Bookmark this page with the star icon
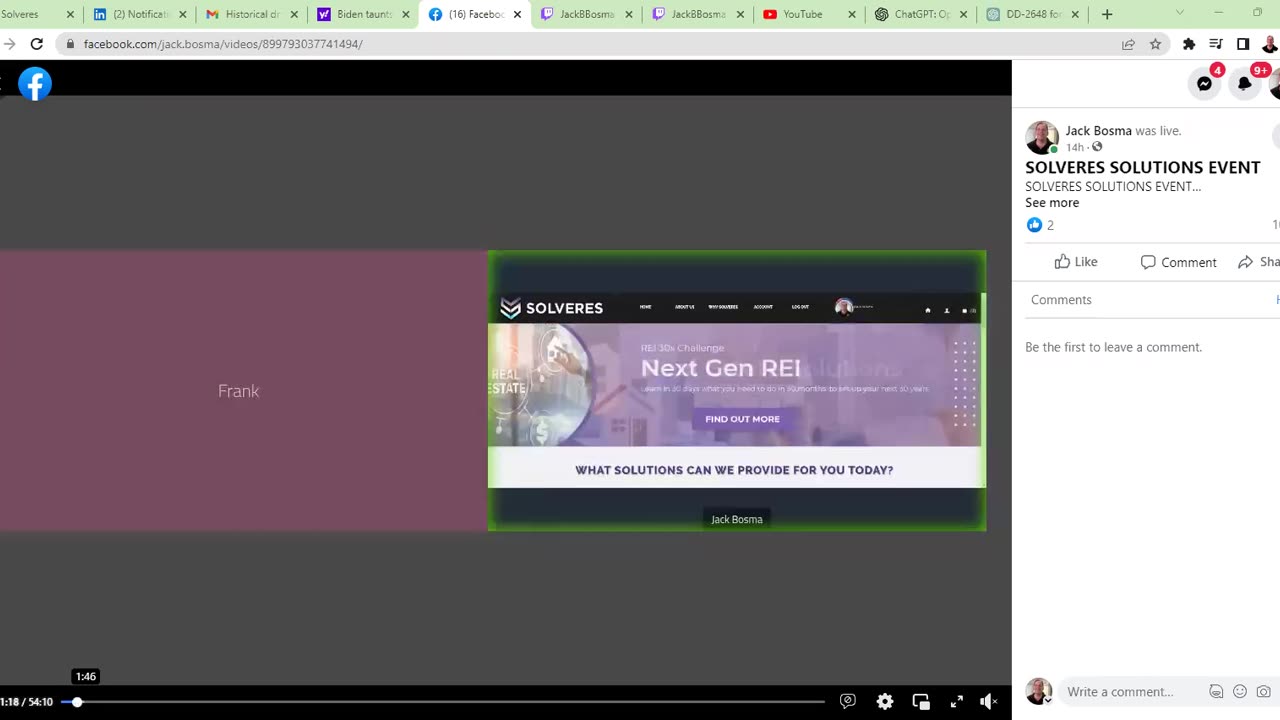 (x=1156, y=44)
